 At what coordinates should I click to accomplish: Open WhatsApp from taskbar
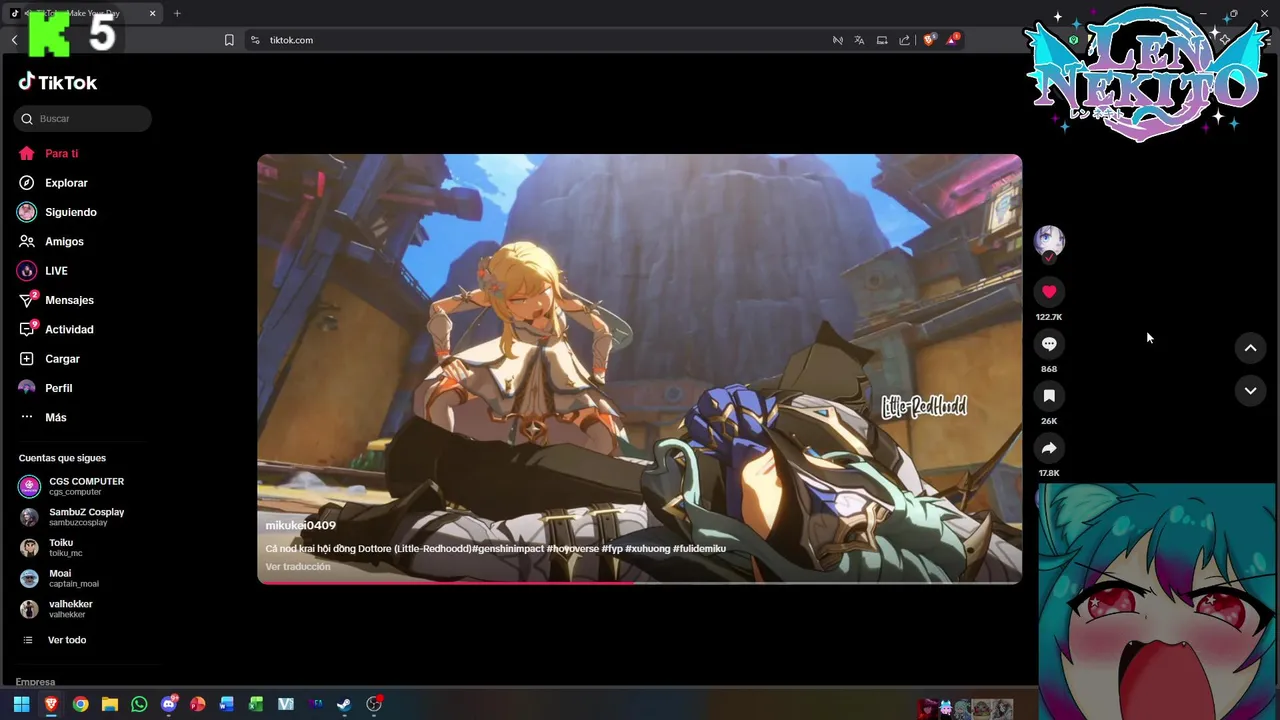click(x=139, y=704)
